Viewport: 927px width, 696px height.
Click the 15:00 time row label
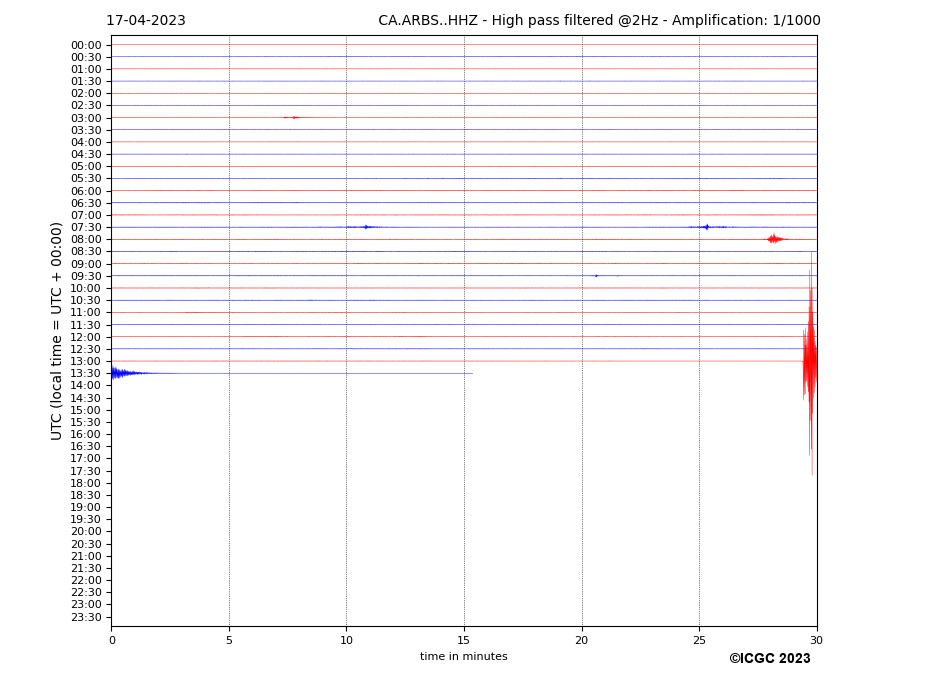pos(86,410)
